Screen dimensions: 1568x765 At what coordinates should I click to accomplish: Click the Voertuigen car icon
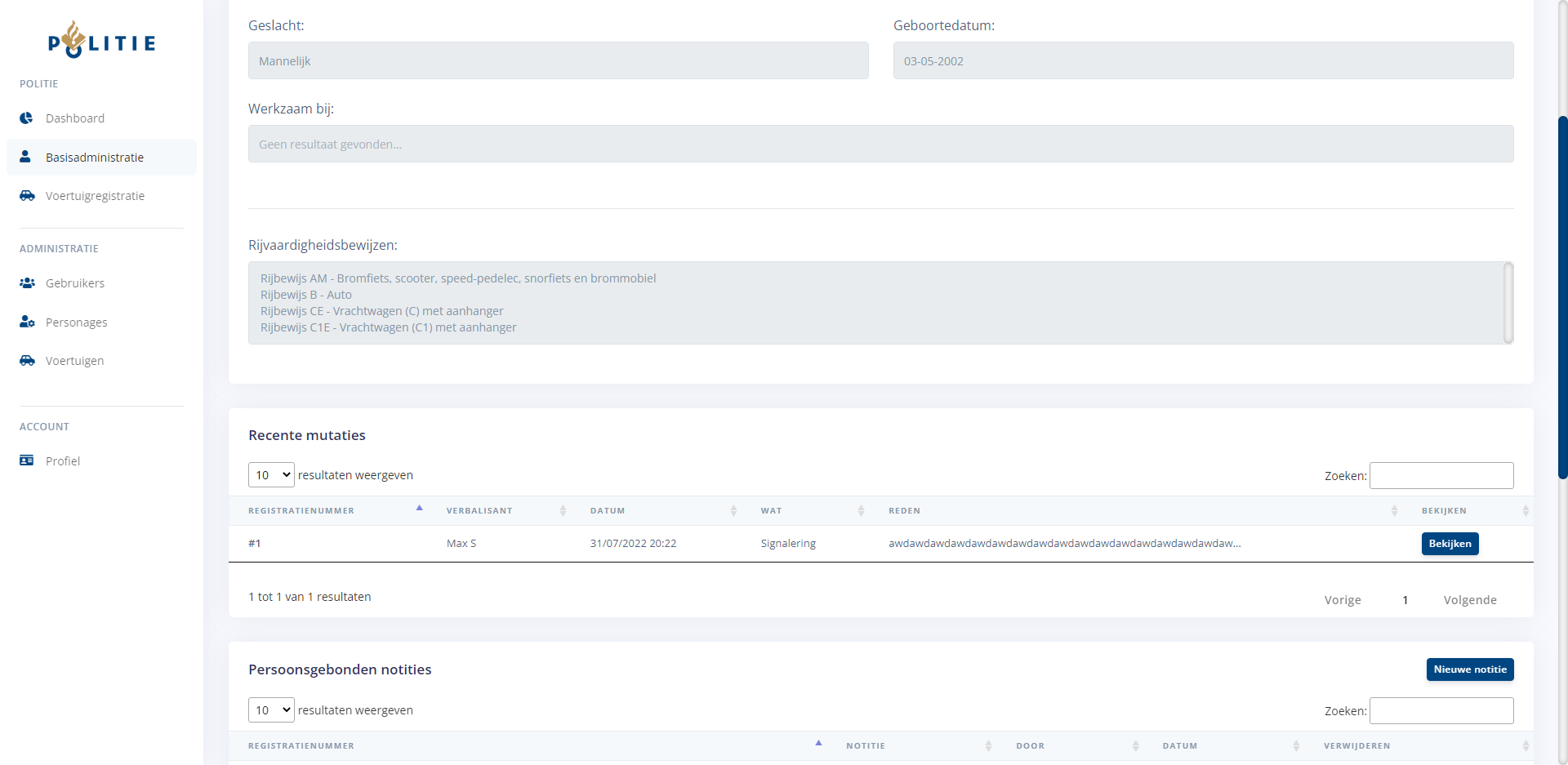coord(27,361)
